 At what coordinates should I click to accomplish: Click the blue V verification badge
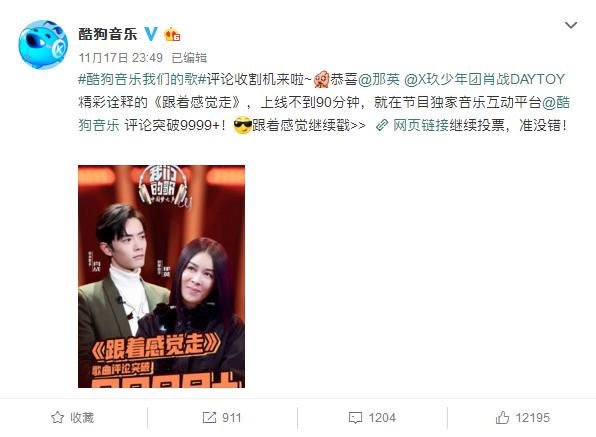(x=151, y=34)
